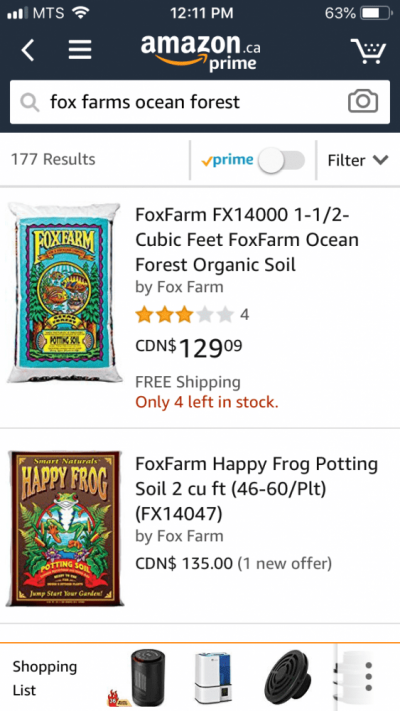Screen dimensions: 400x711
Task: Toggle the Prime filter switch
Action: click(x=281, y=161)
